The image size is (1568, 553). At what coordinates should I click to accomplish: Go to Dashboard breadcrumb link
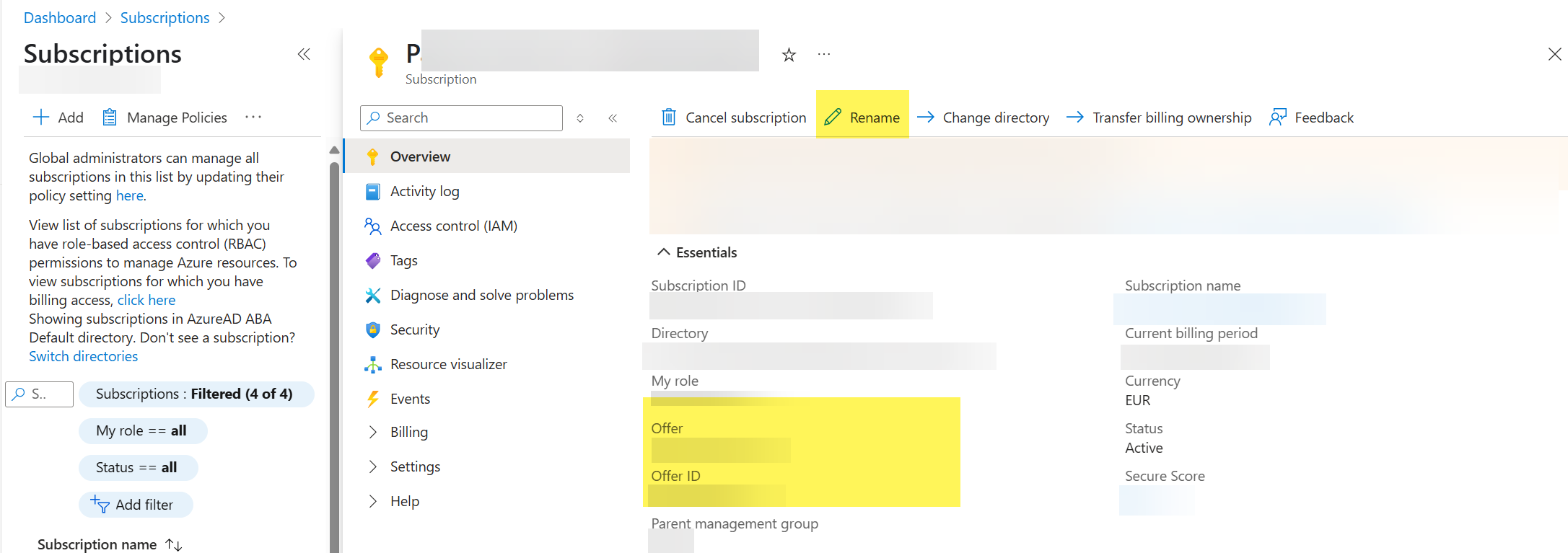60,17
